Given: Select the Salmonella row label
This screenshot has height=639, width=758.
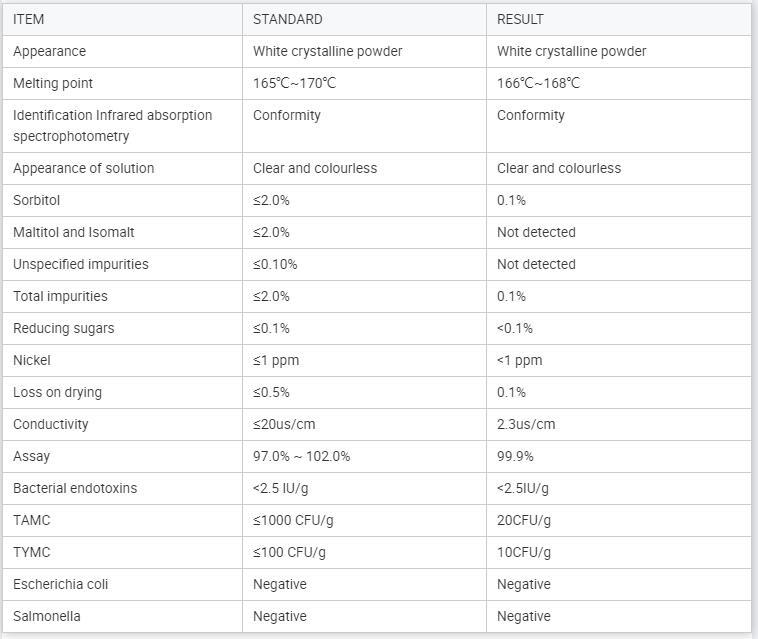Looking at the screenshot, I should (47, 616).
